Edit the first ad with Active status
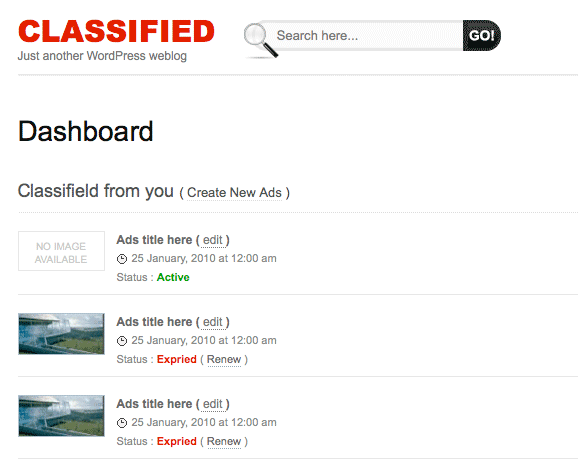Screen dimensions: 578x461 (x=213, y=240)
